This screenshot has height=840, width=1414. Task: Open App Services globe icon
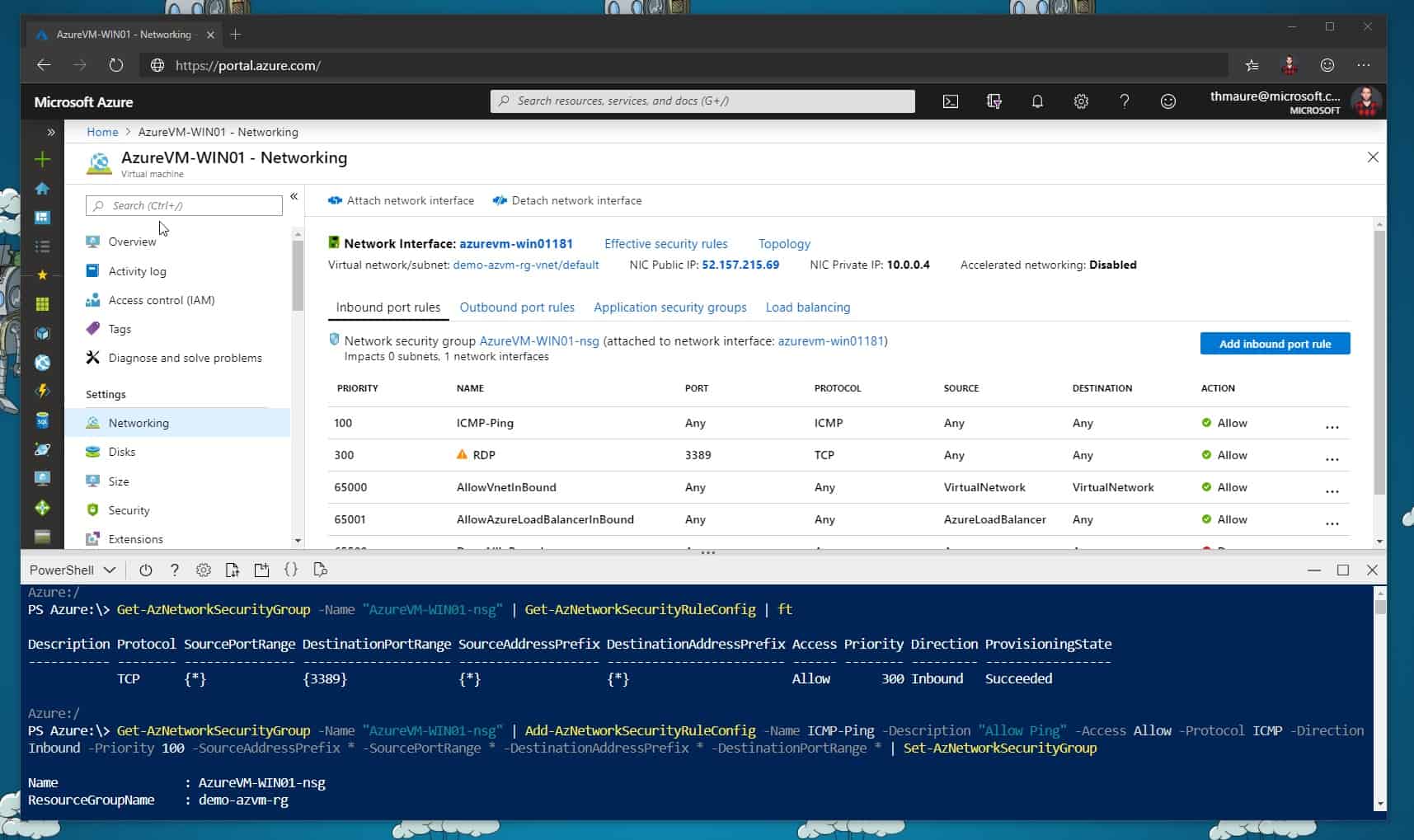[x=42, y=363]
